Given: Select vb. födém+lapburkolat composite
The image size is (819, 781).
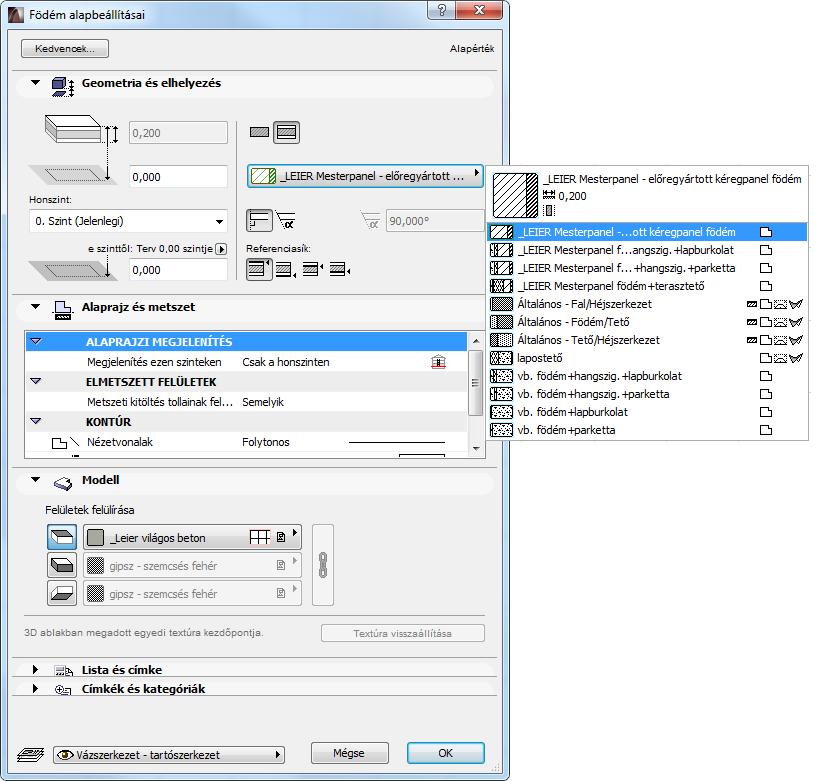Looking at the screenshot, I should [647, 412].
